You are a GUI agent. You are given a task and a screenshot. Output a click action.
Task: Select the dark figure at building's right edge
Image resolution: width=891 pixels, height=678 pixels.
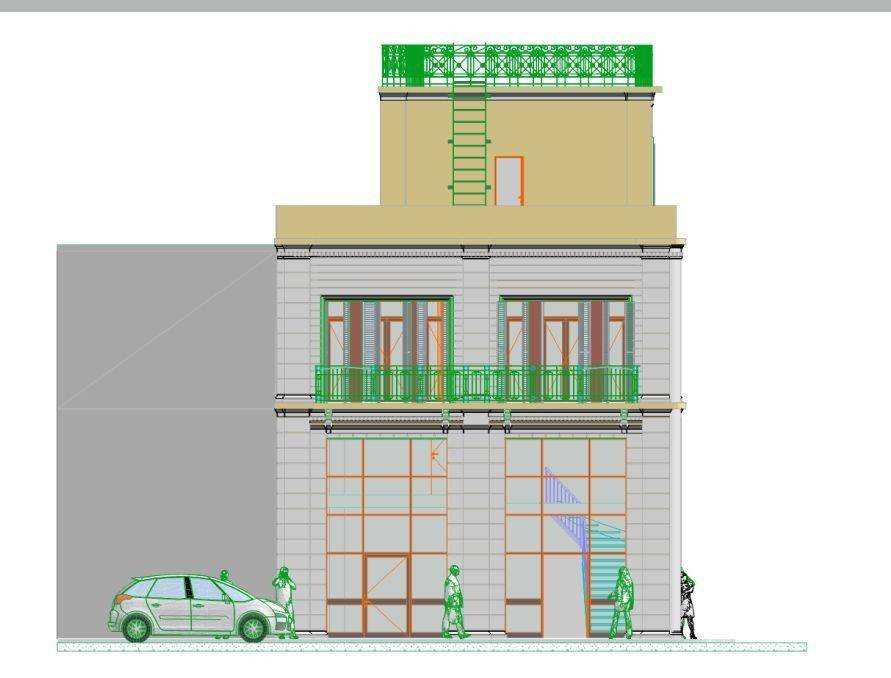[688, 604]
